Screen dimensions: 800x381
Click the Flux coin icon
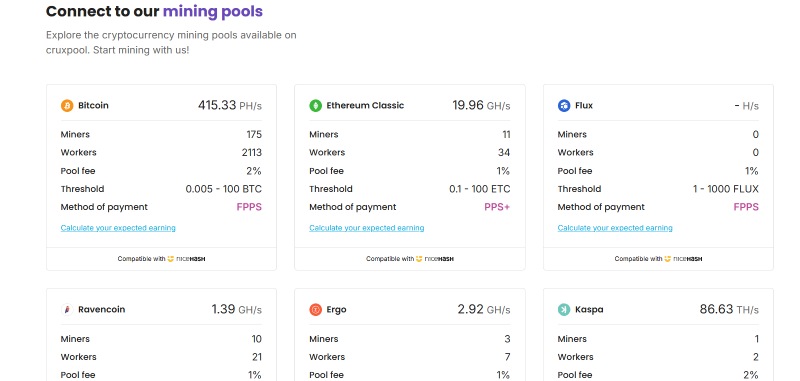[564, 106]
